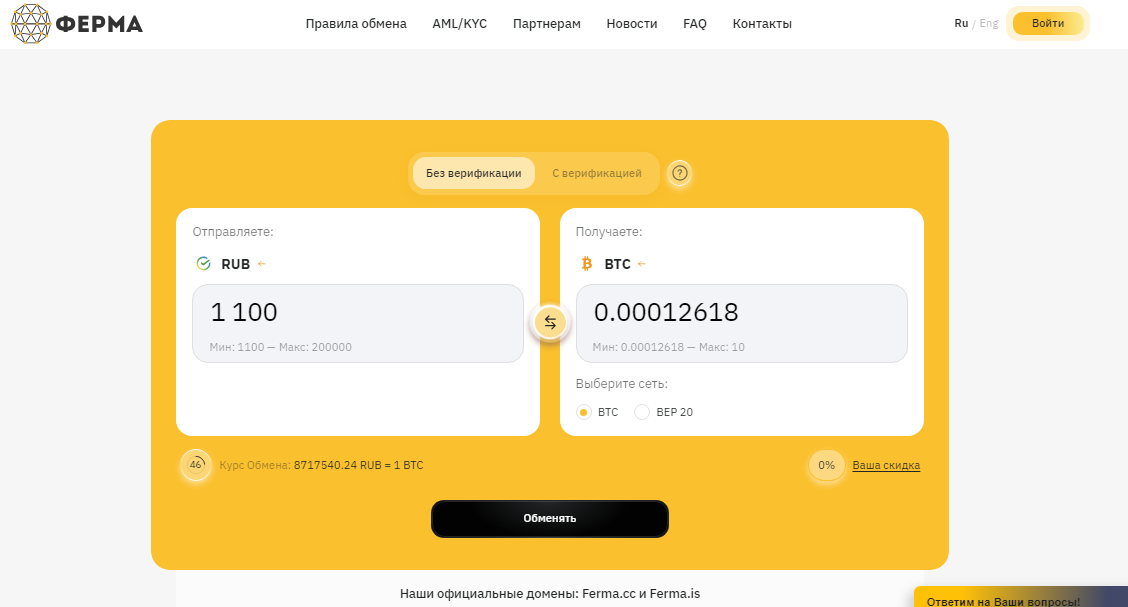
Task: Open the AML/KYC page
Action: click(460, 24)
